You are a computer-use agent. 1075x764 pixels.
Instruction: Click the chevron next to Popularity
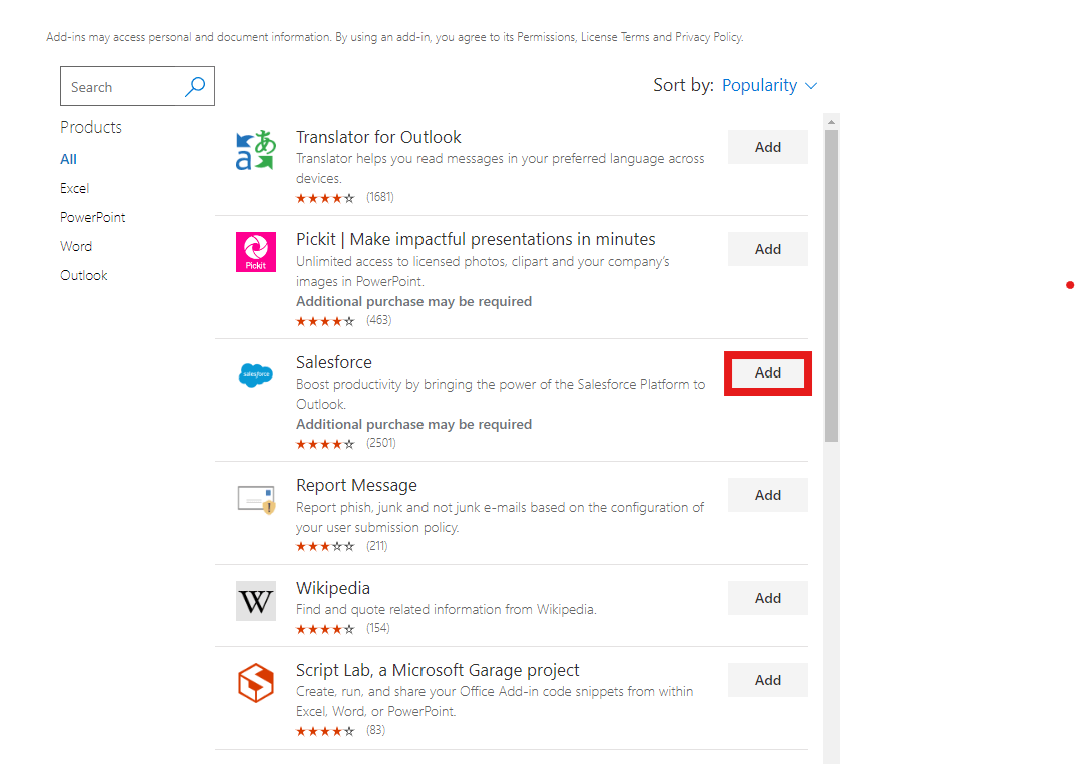point(811,86)
